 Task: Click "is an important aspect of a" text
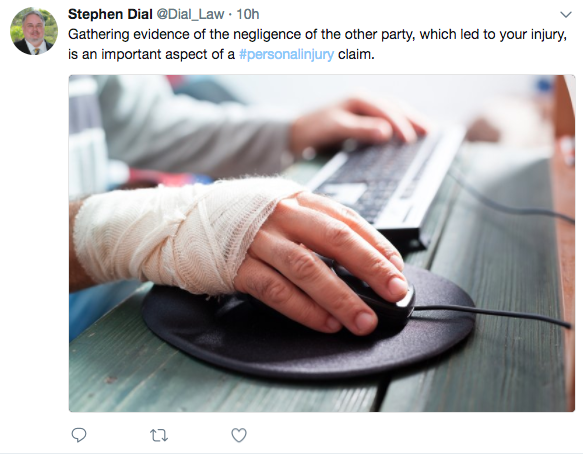(151, 54)
